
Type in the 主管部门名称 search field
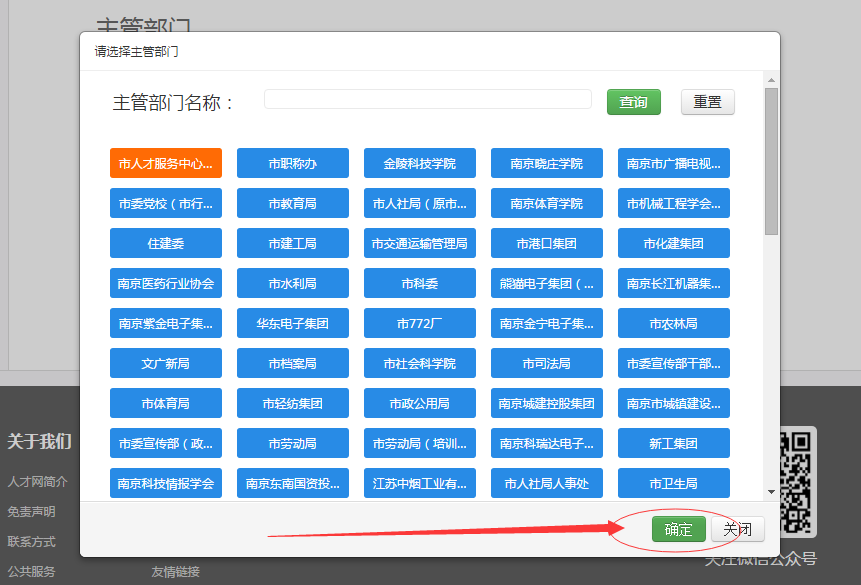428,99
